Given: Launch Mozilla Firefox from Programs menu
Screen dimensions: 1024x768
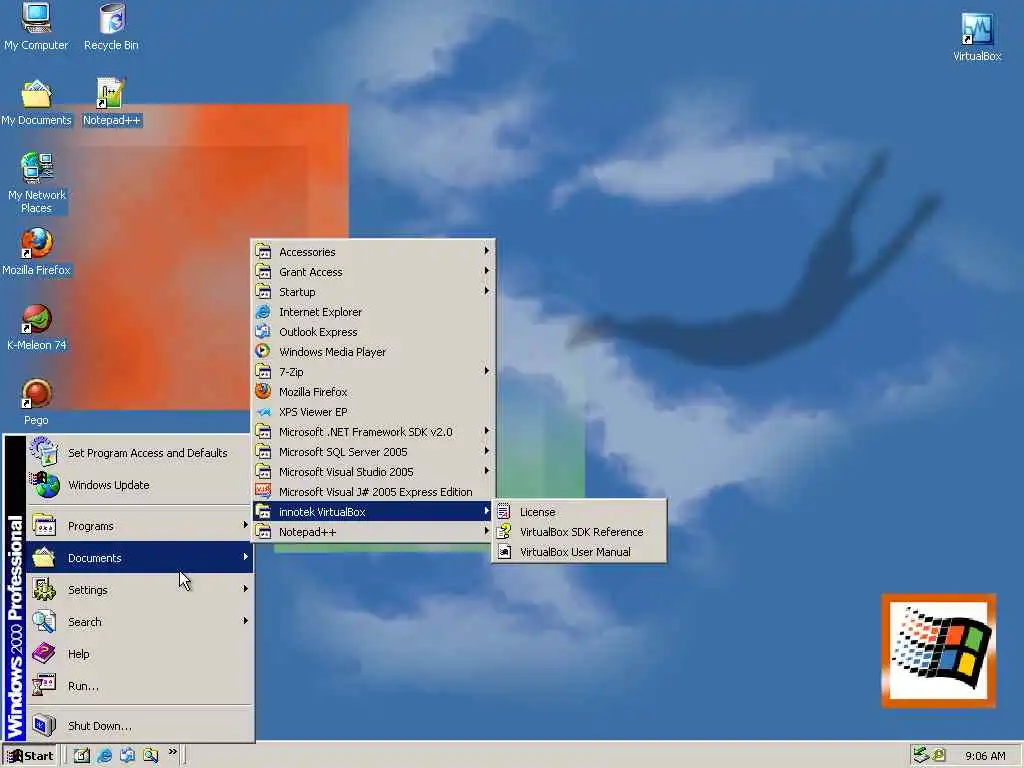Looking at the screenshot, I should tap(373, 392).
